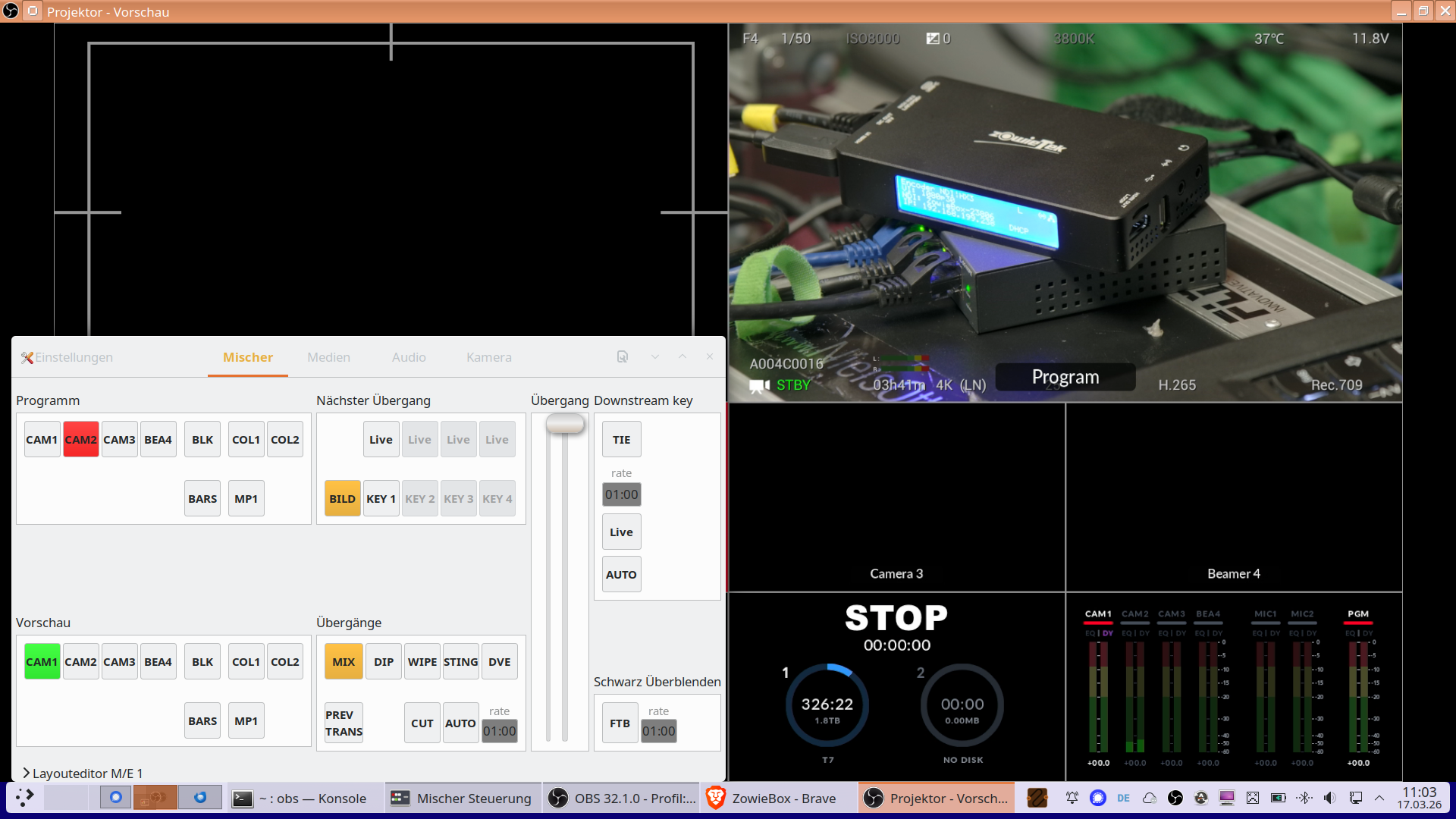1456x819 pixels.
Task: Open the Signal tray icon
Action: click(x=1097, y=798)
